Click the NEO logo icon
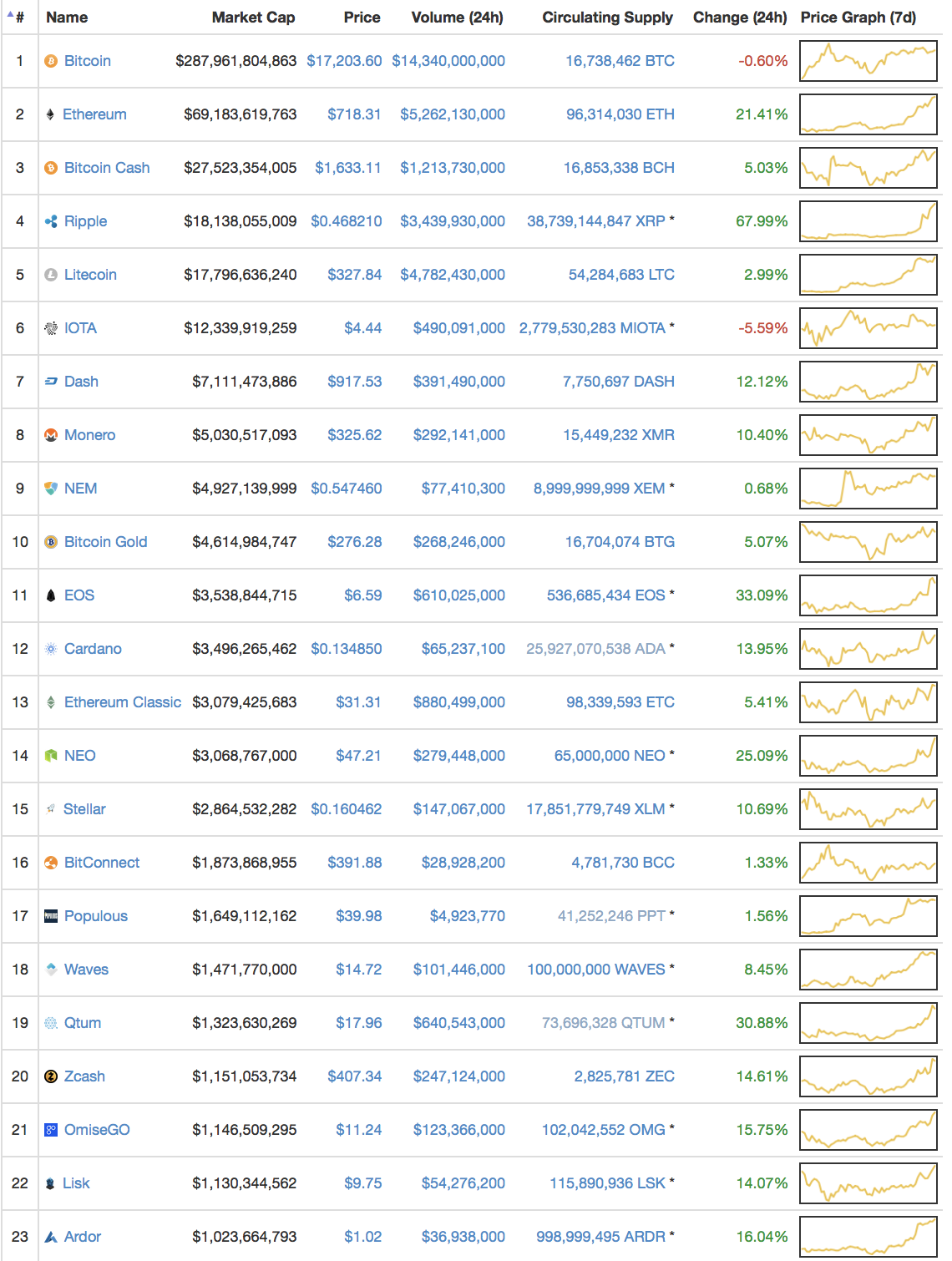Viewport: 952px width, 1261px height. coord(51,756)
